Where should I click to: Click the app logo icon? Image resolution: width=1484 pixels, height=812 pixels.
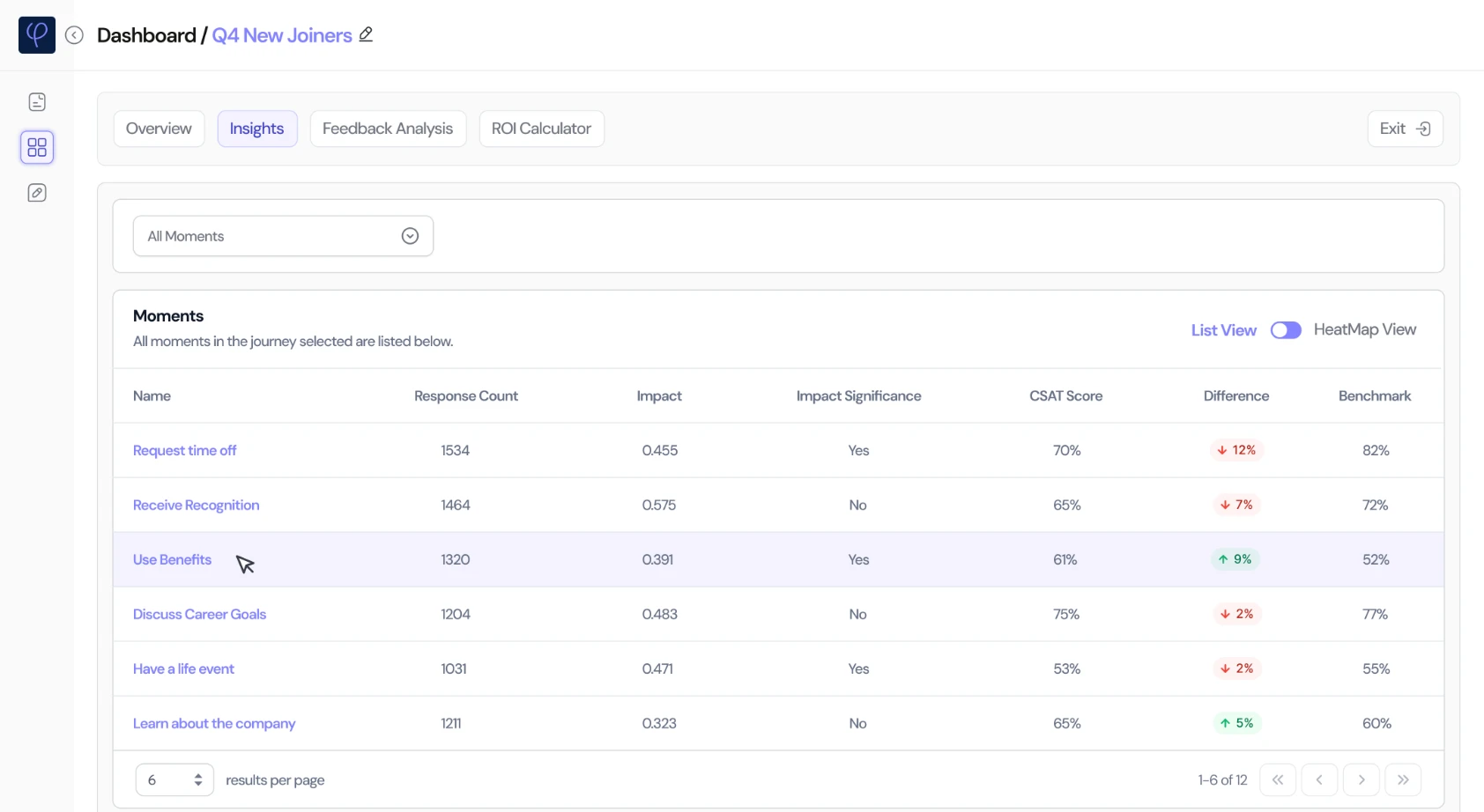[x=37, y=35]
